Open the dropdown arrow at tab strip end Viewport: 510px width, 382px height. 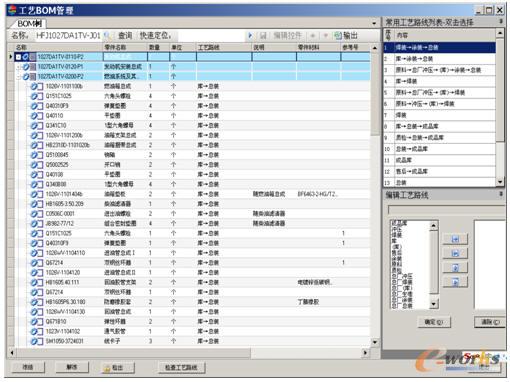[x=374, y=23]
